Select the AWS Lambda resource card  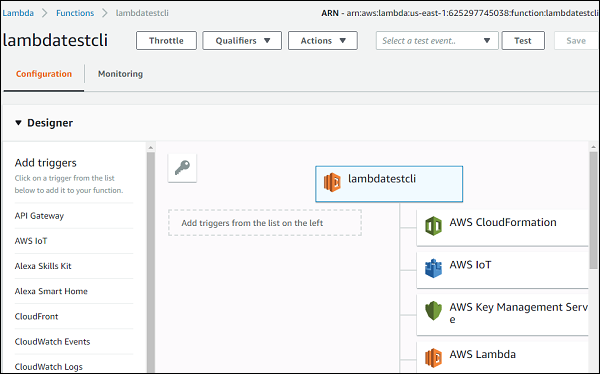(502, 357)
